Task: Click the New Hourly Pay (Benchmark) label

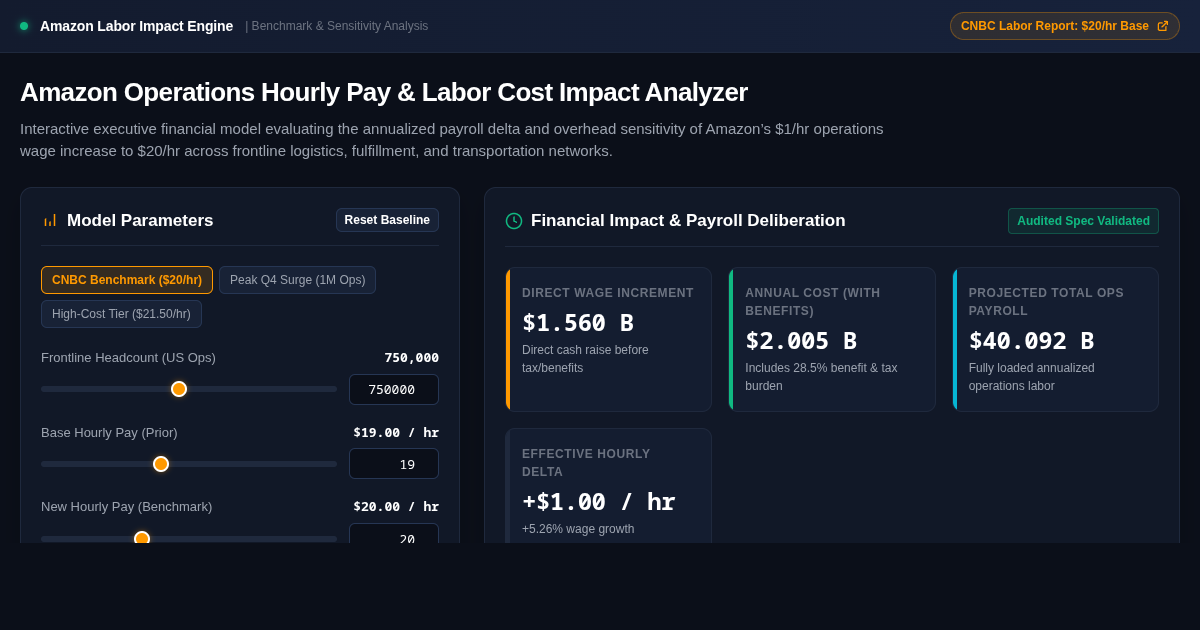Action: click(127, 507)
